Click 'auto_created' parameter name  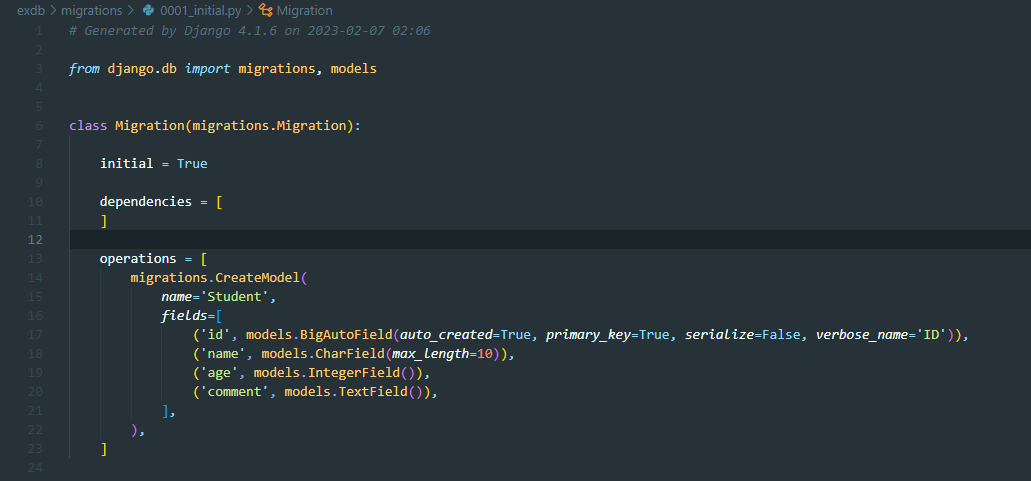[446, 334]
